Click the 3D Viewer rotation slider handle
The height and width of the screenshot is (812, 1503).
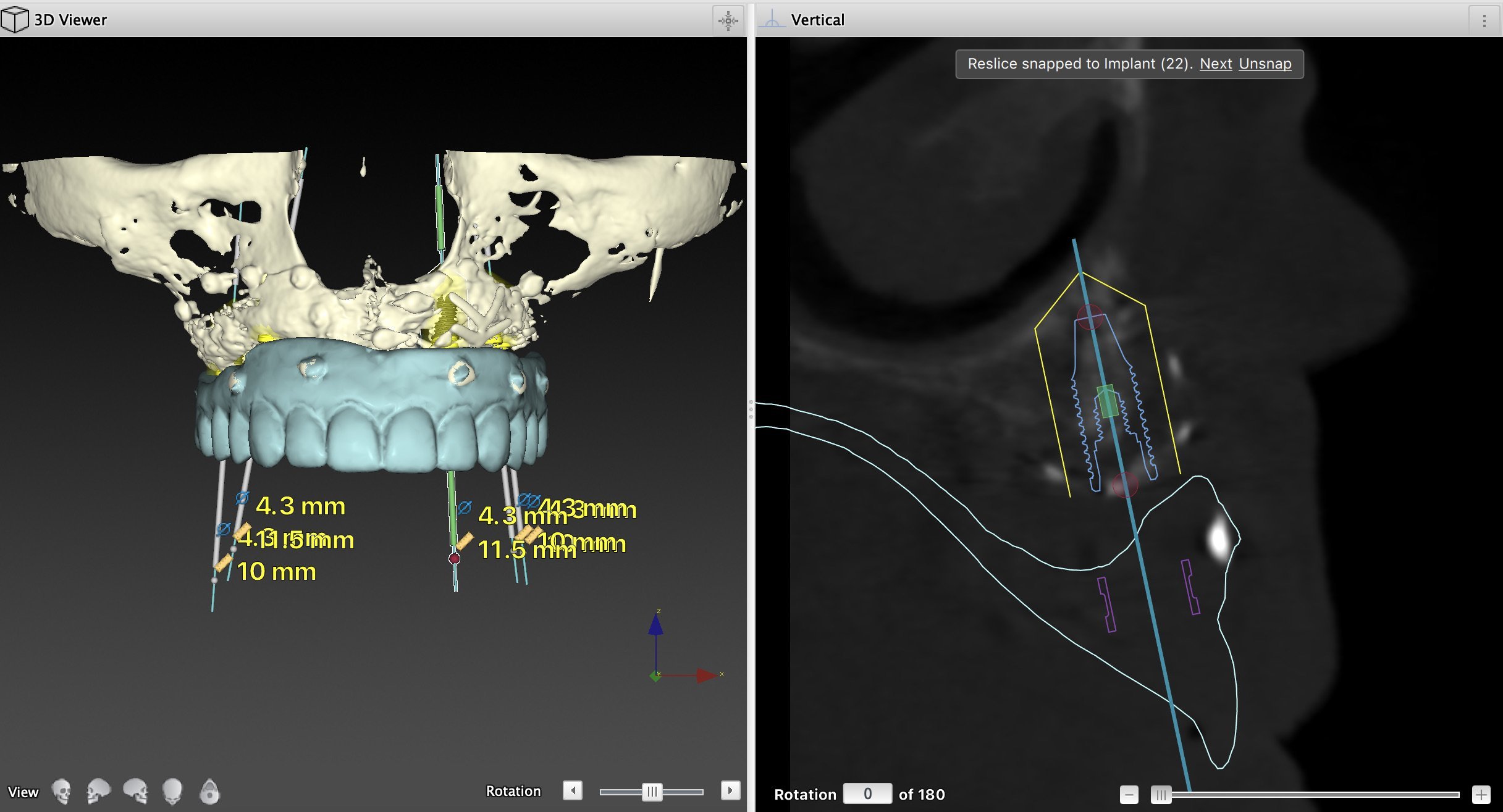point(652,792)
